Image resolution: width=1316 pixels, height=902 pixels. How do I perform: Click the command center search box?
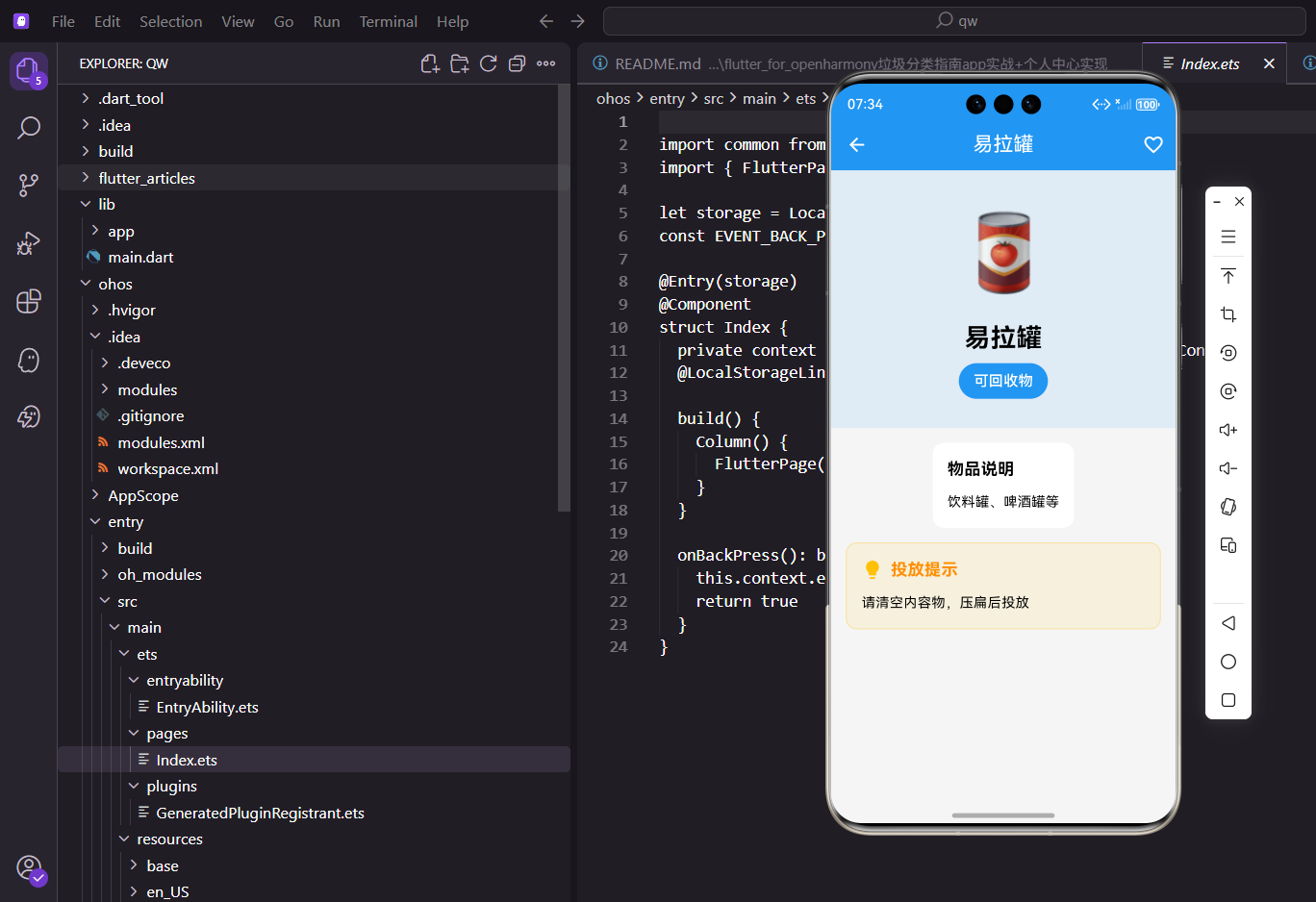pos(954,21)
